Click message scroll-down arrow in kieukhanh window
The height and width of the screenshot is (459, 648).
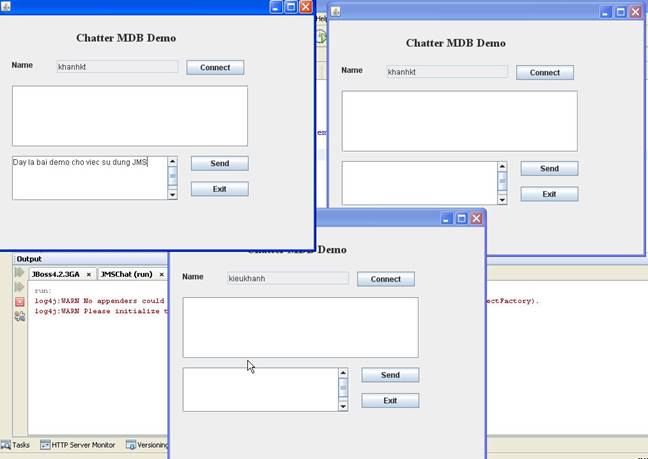343,407
